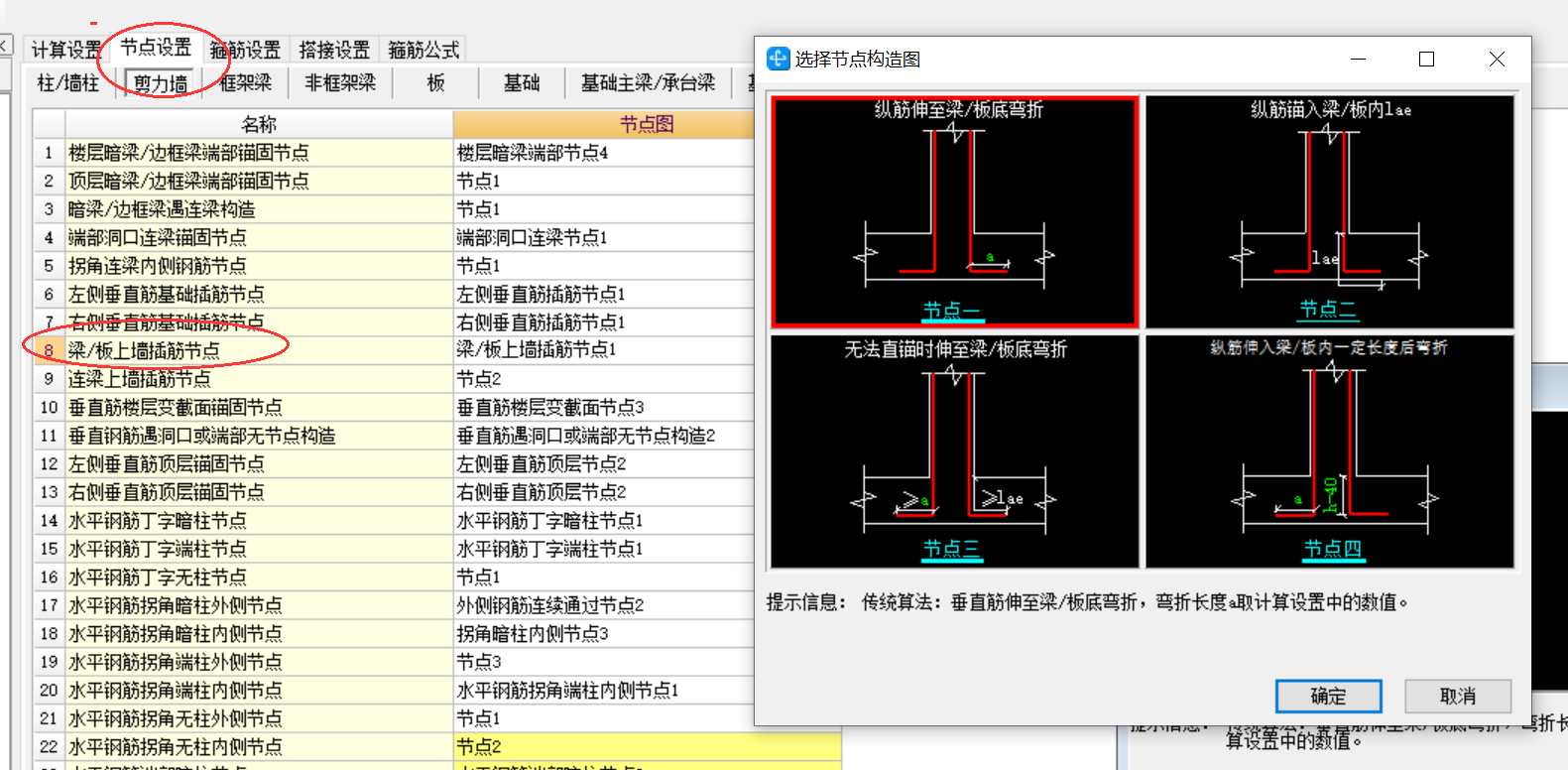Select row 梁/板上墙插筋节点
This screenshot has height=770, width=1568.
[x=259, y=350]
